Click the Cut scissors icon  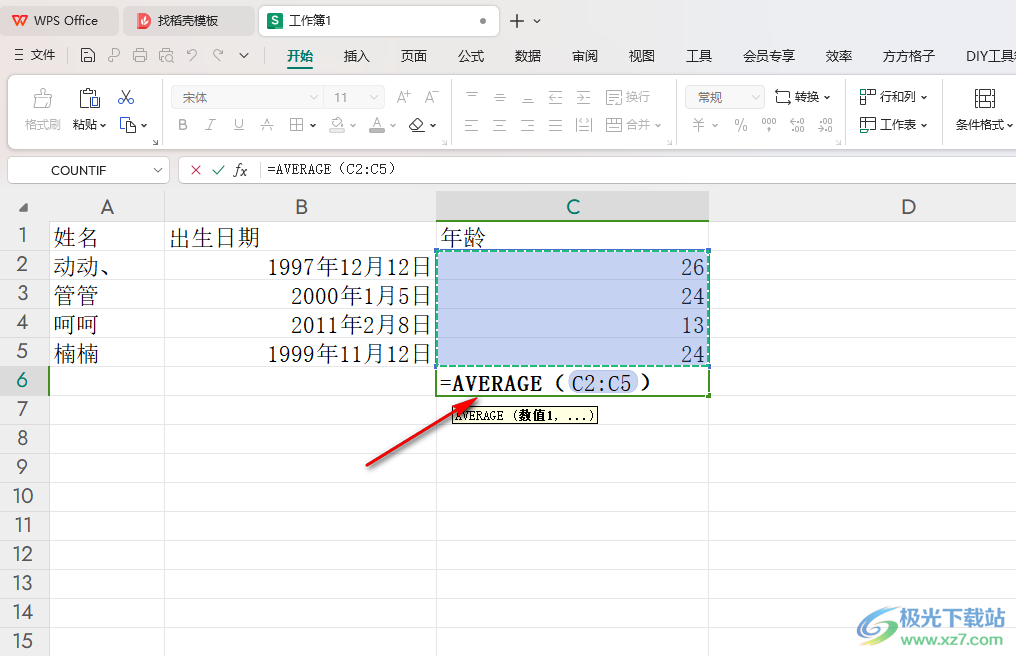126,97
